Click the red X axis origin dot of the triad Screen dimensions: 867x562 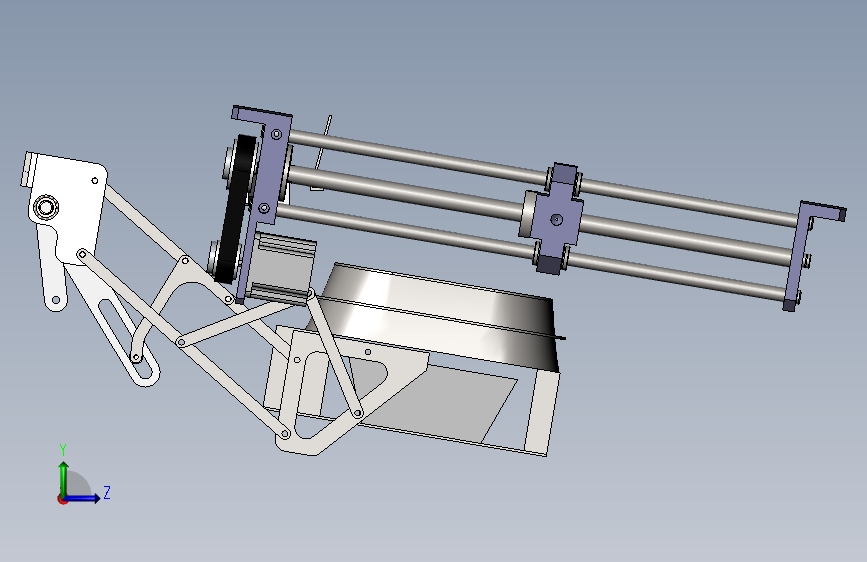point(62,500)
